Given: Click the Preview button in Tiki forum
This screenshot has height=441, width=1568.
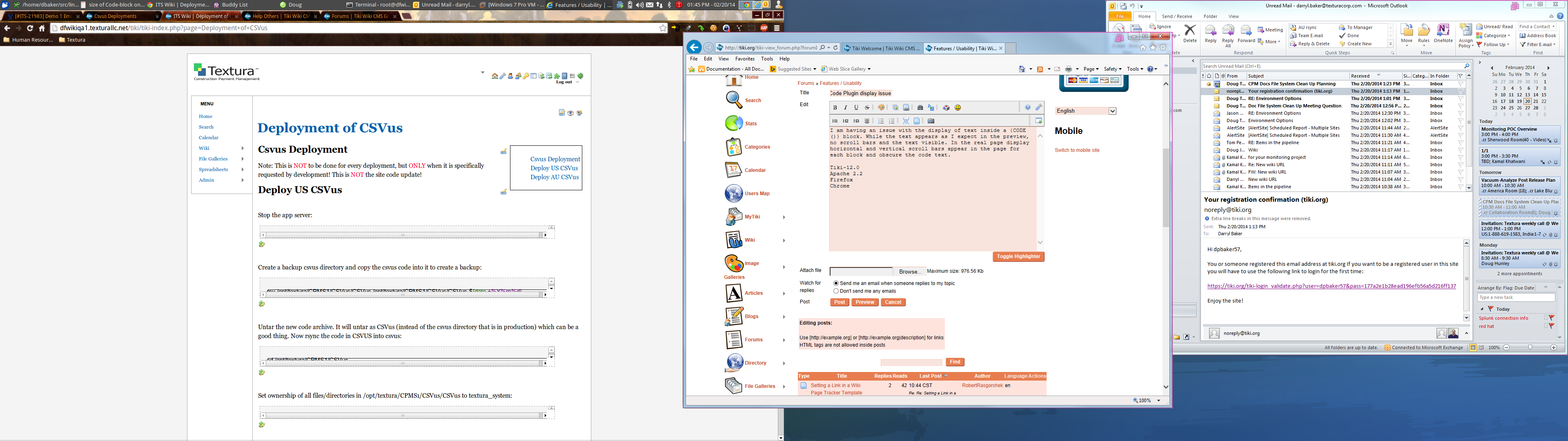Looking at the screenshot, I should tap(864, 302).
